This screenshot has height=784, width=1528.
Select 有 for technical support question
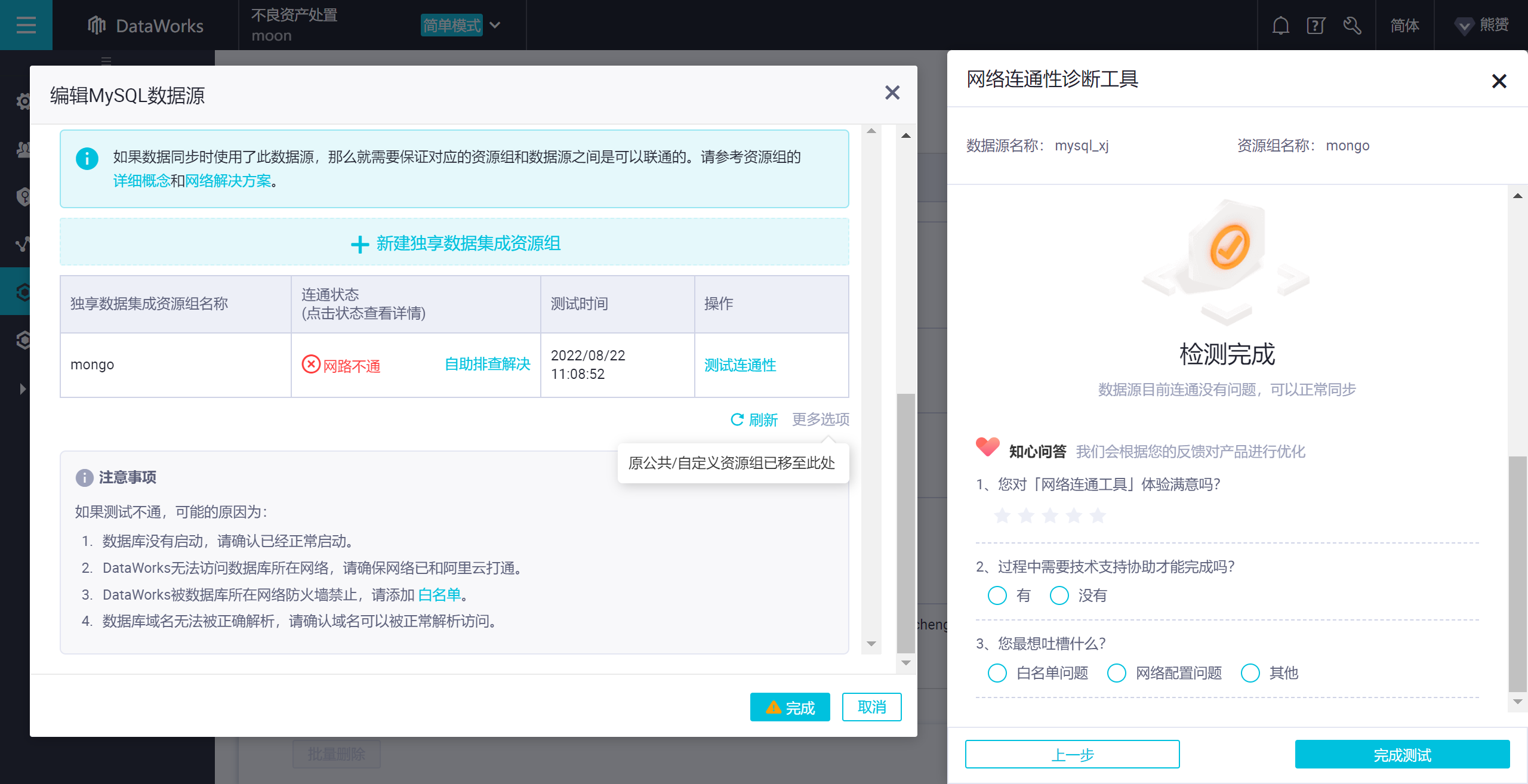[997, 595]
